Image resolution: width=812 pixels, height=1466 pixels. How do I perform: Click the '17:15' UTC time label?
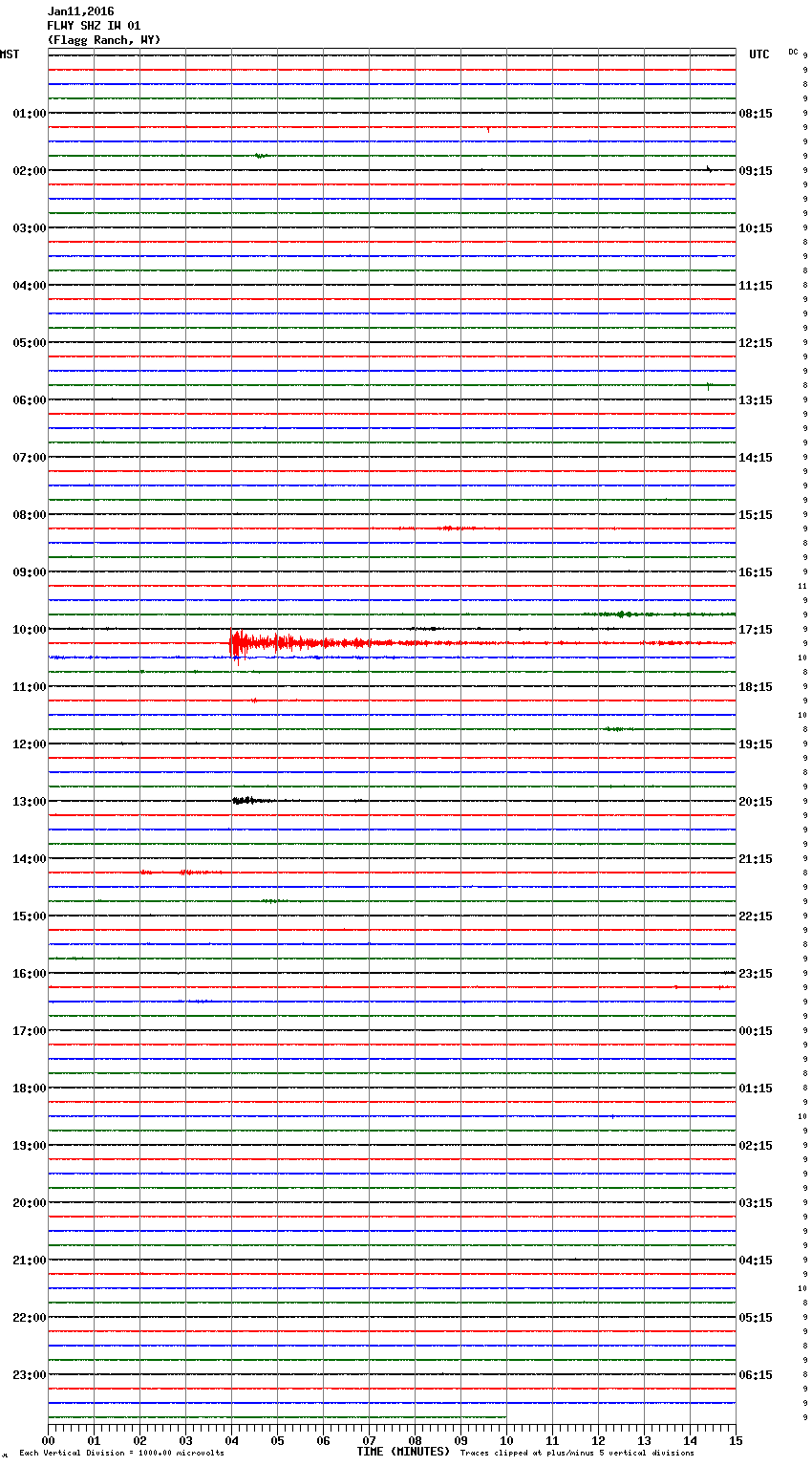pos(756,630)
